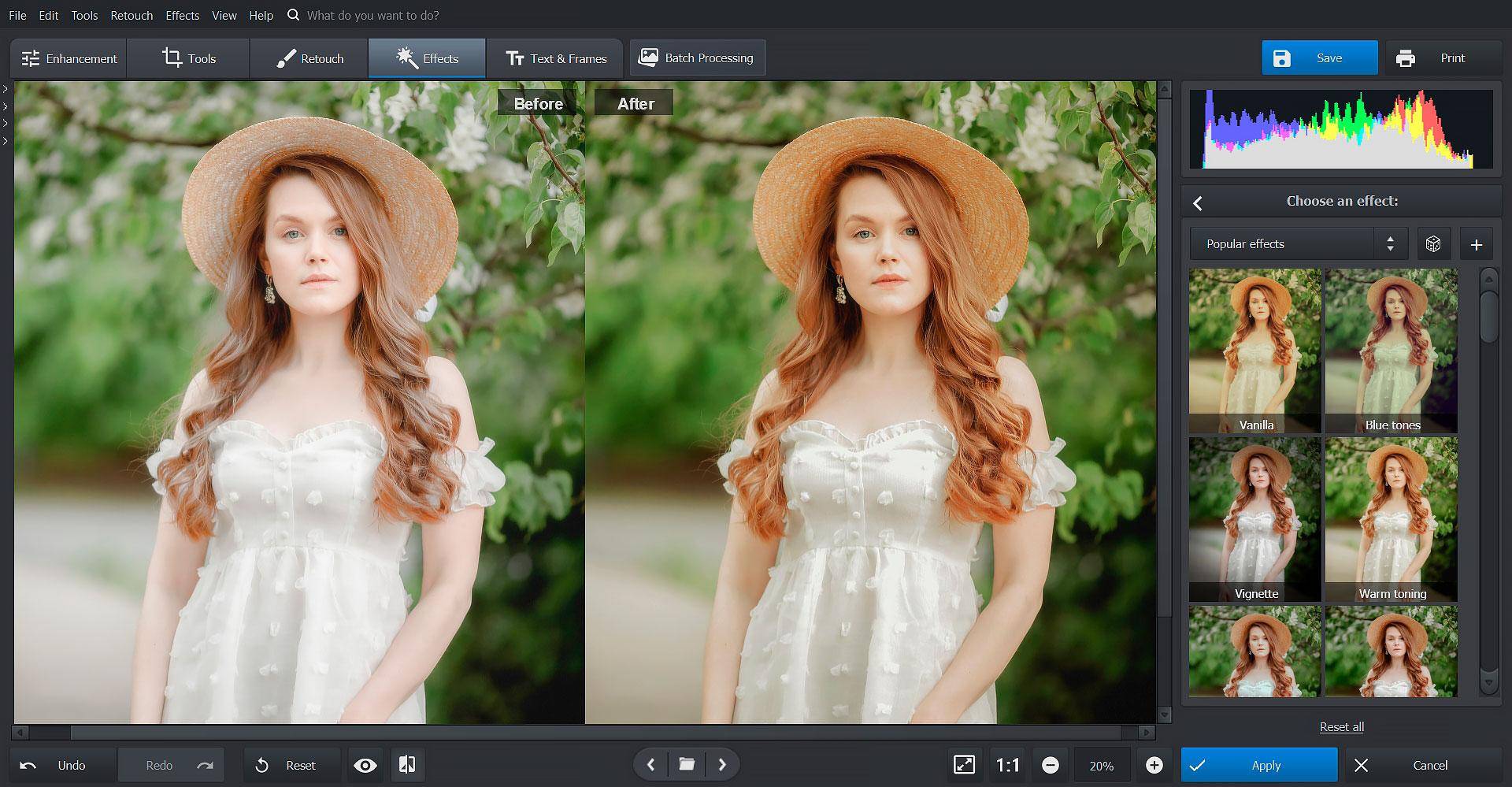Screen dimensions: 1512x787
Task: Click the Print button
Action: click(1443, 58)
